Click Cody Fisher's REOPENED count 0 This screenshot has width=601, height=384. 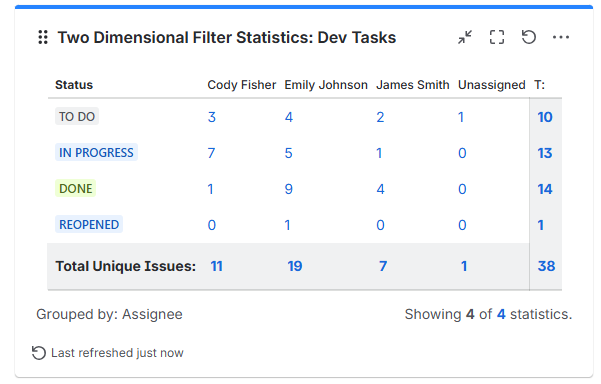[212, 225]
